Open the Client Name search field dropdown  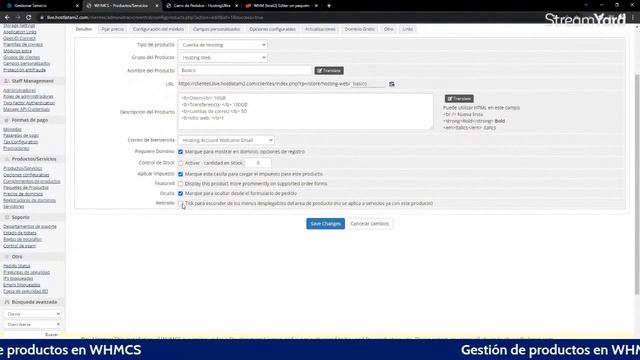pyautogui.click(x=33, y=324)
